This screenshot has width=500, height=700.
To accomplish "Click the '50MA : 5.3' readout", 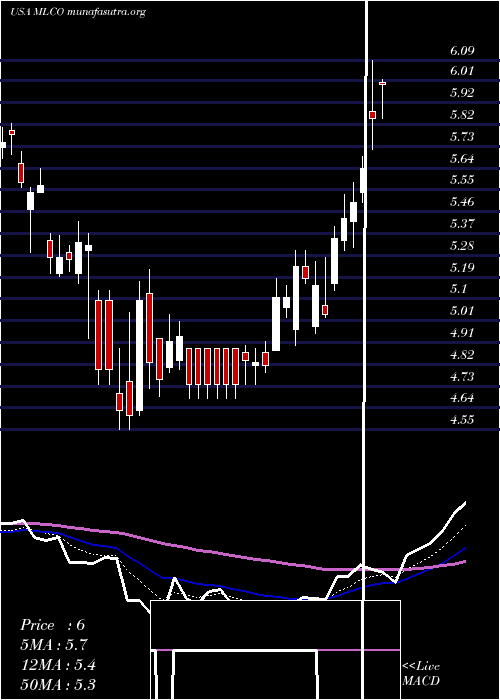I will point(58,685).
